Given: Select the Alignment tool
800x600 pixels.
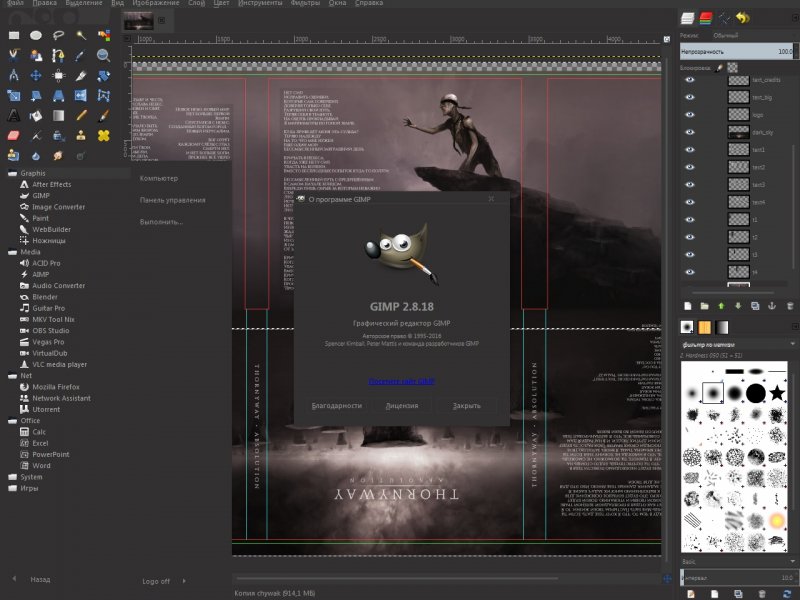Looking at the screenshot, I should click(x=58, y=76).
